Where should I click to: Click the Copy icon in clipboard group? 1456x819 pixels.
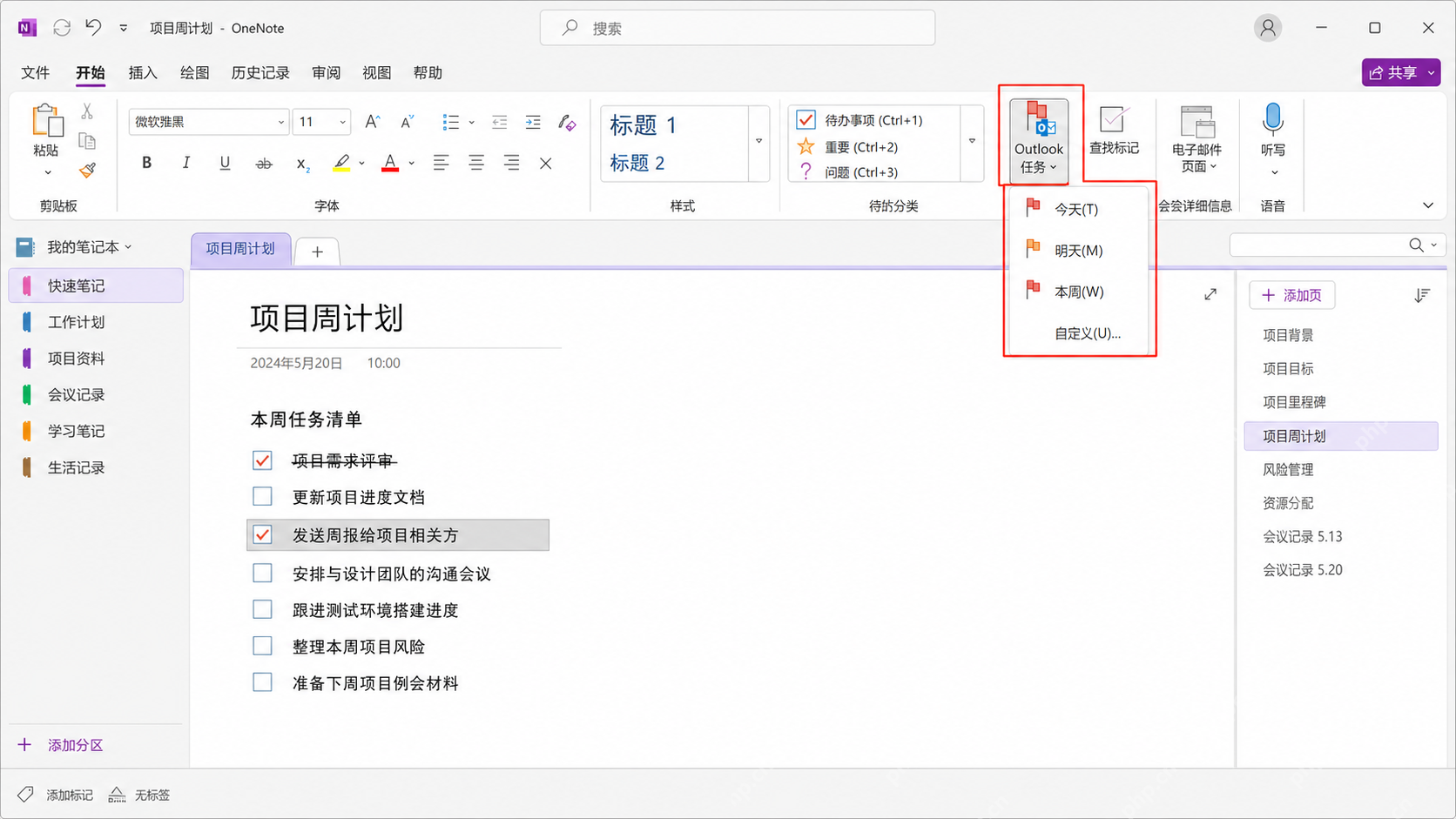click(87, 141)
